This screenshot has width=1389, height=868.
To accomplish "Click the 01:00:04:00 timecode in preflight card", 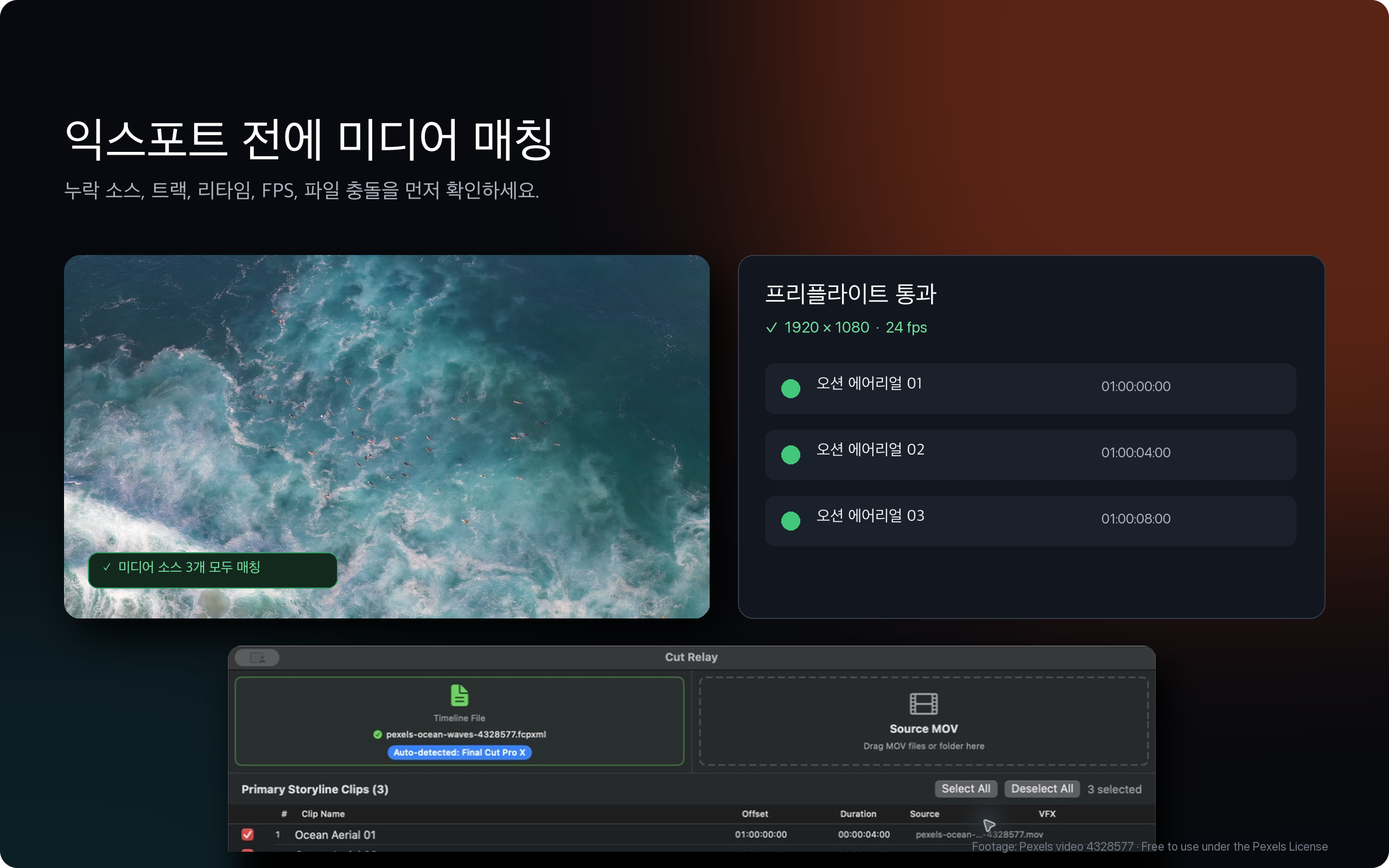I will (x=1135, y=452).
